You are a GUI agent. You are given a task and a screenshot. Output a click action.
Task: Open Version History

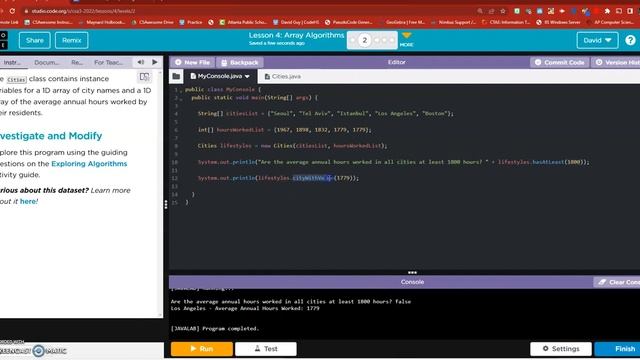click(616, 62)
